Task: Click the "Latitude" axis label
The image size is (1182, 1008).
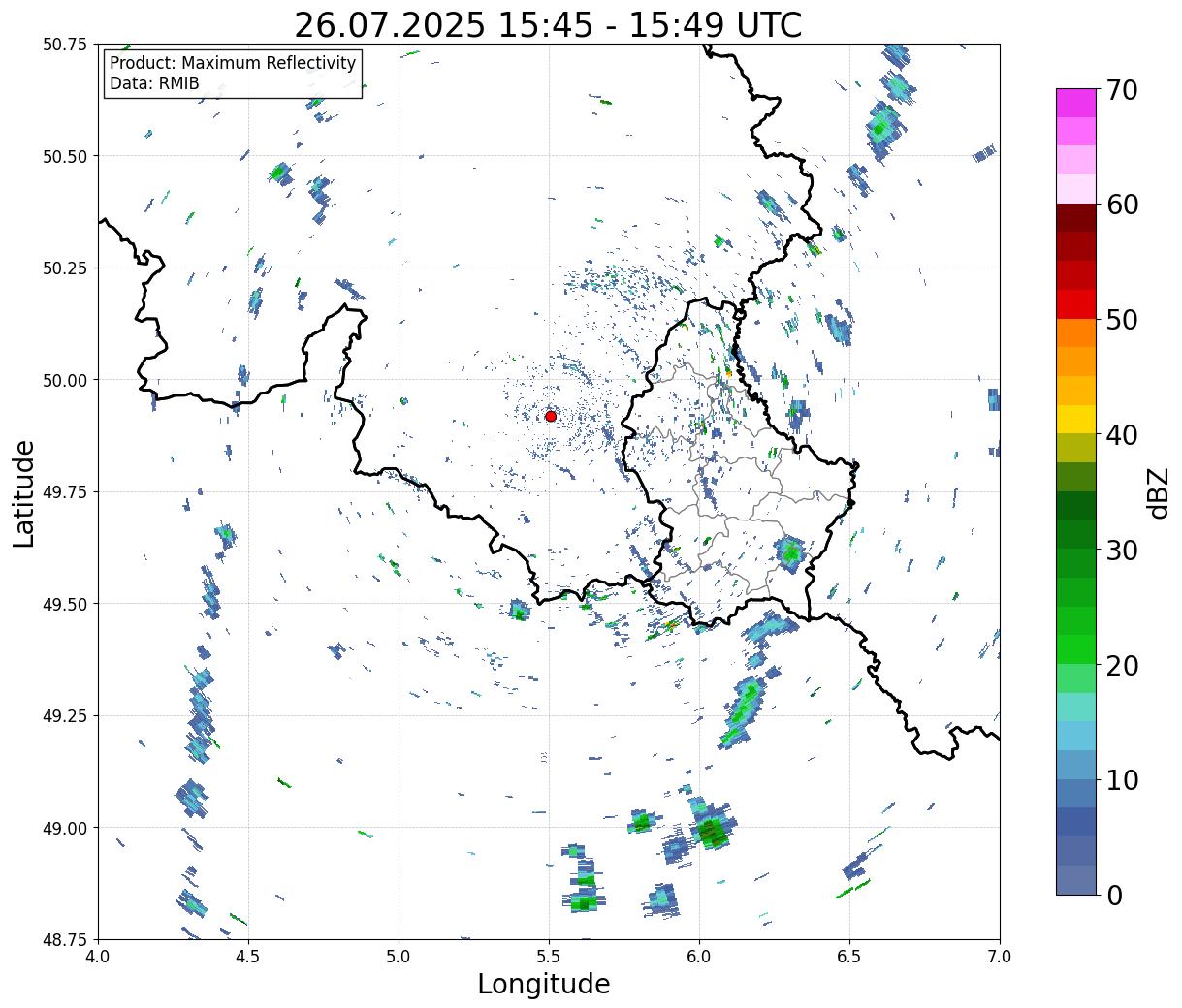Action: point(24,493)
